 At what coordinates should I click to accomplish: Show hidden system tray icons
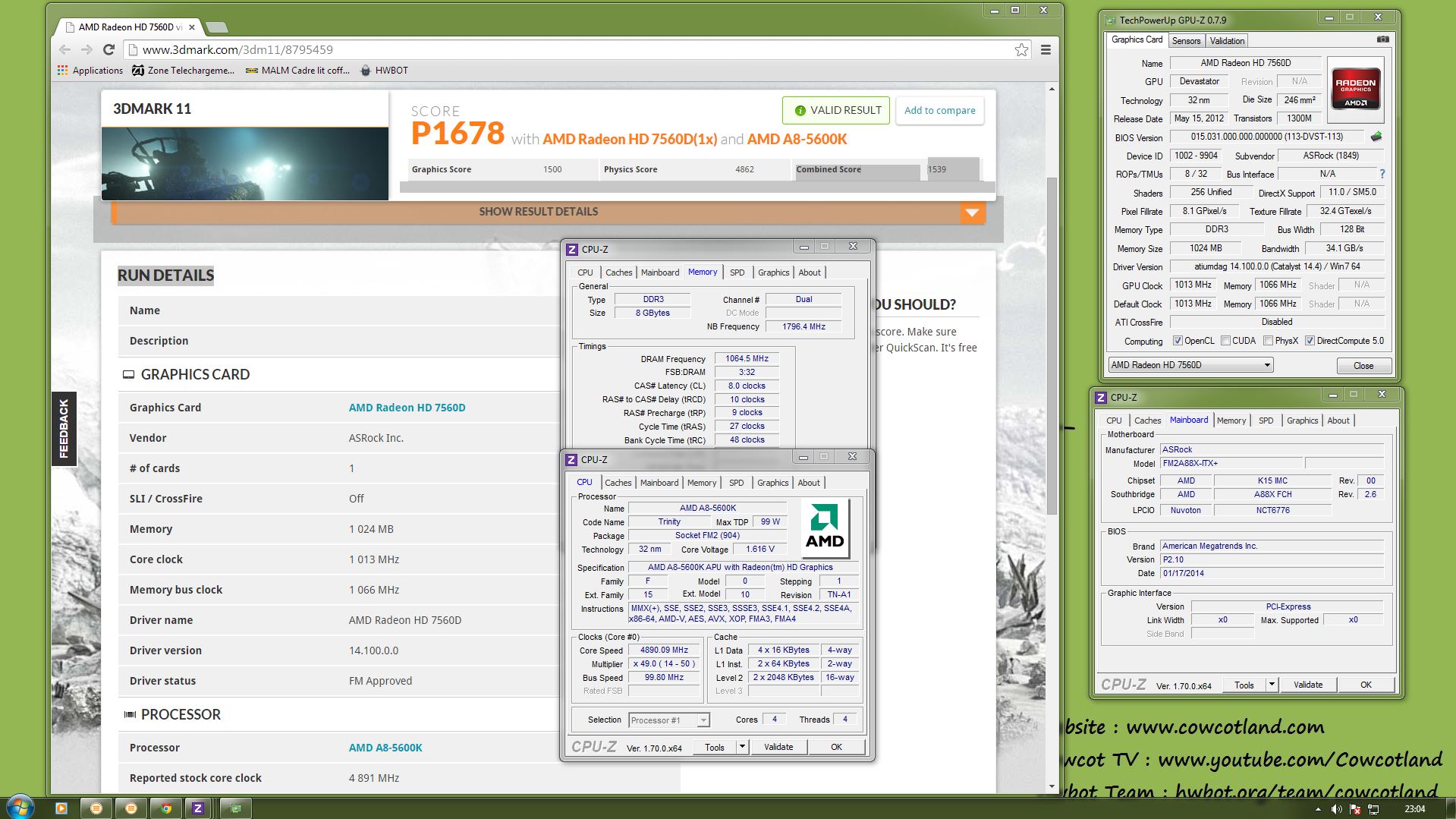(1318, 809)
